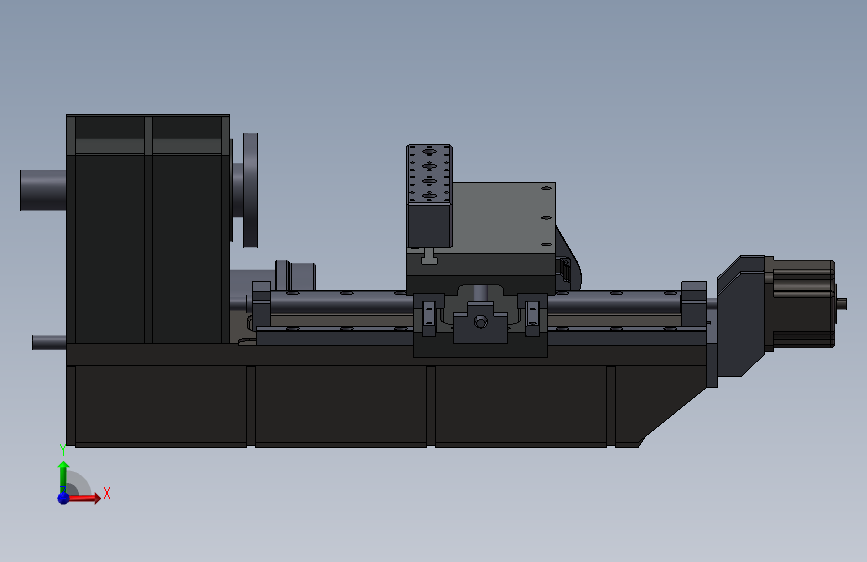This screenshot has height=562, width=867.
Task: Select the motor mounting bracket on the right
Action: click(x=741, y=316)
